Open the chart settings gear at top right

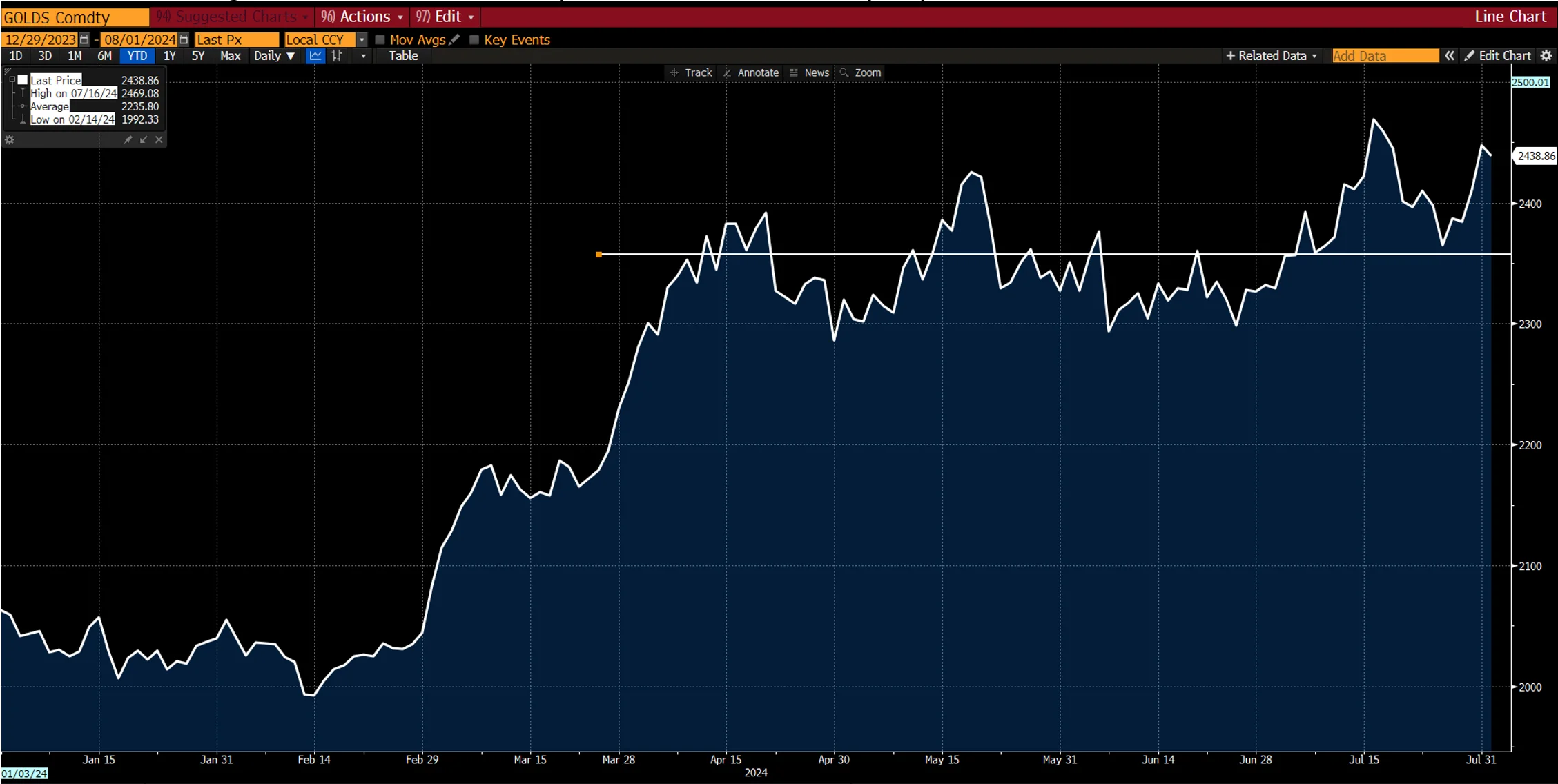[x=1546, y=56]
